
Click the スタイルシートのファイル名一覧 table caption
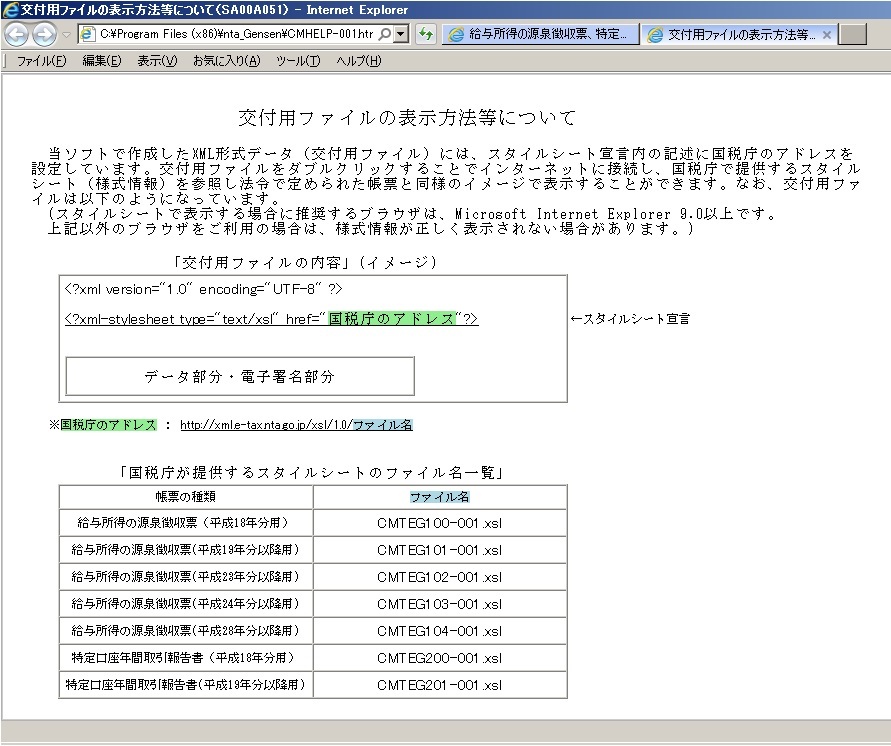pos(311,473)
